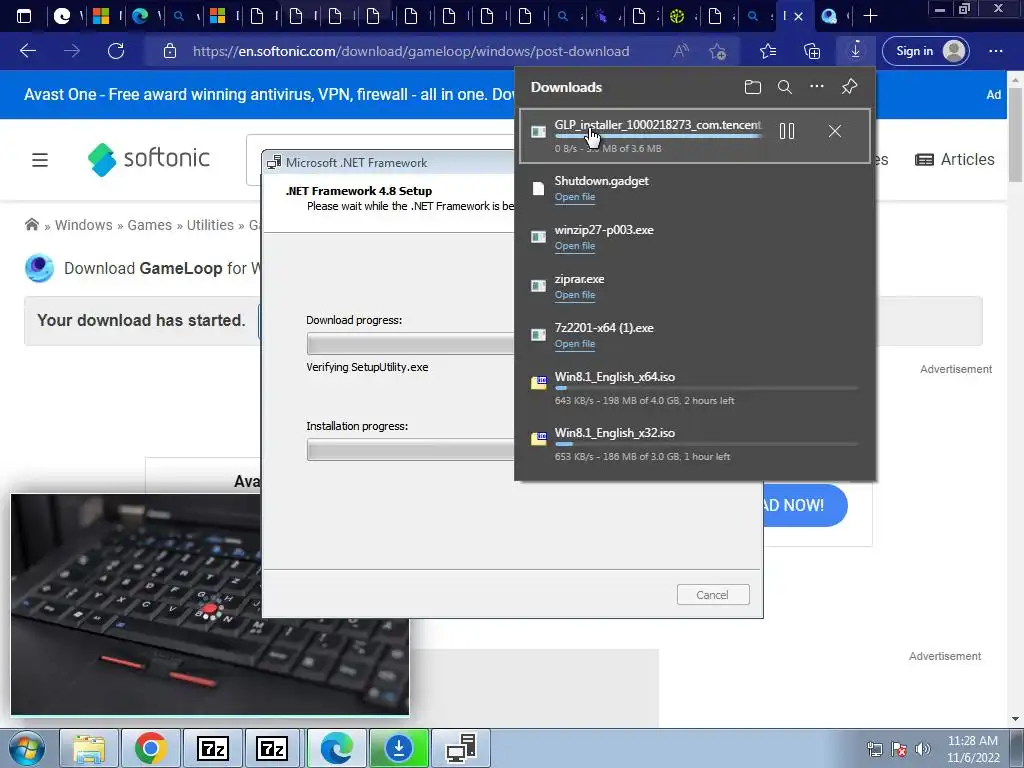Open Read Aloud in address bar
1024x768 pixels.
click(681, 51)
